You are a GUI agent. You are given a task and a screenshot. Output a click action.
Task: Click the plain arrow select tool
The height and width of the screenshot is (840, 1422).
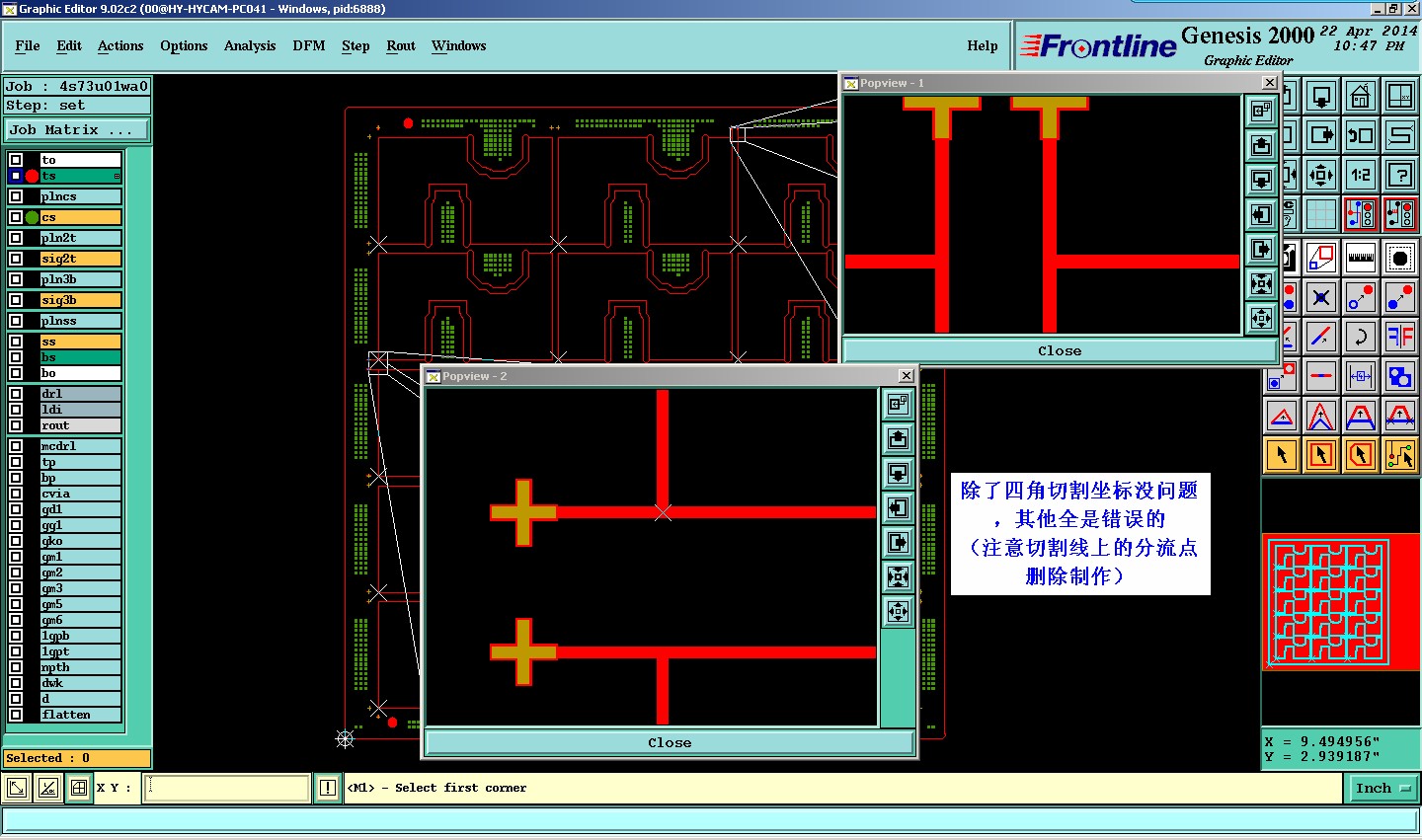click(1282, 455)
